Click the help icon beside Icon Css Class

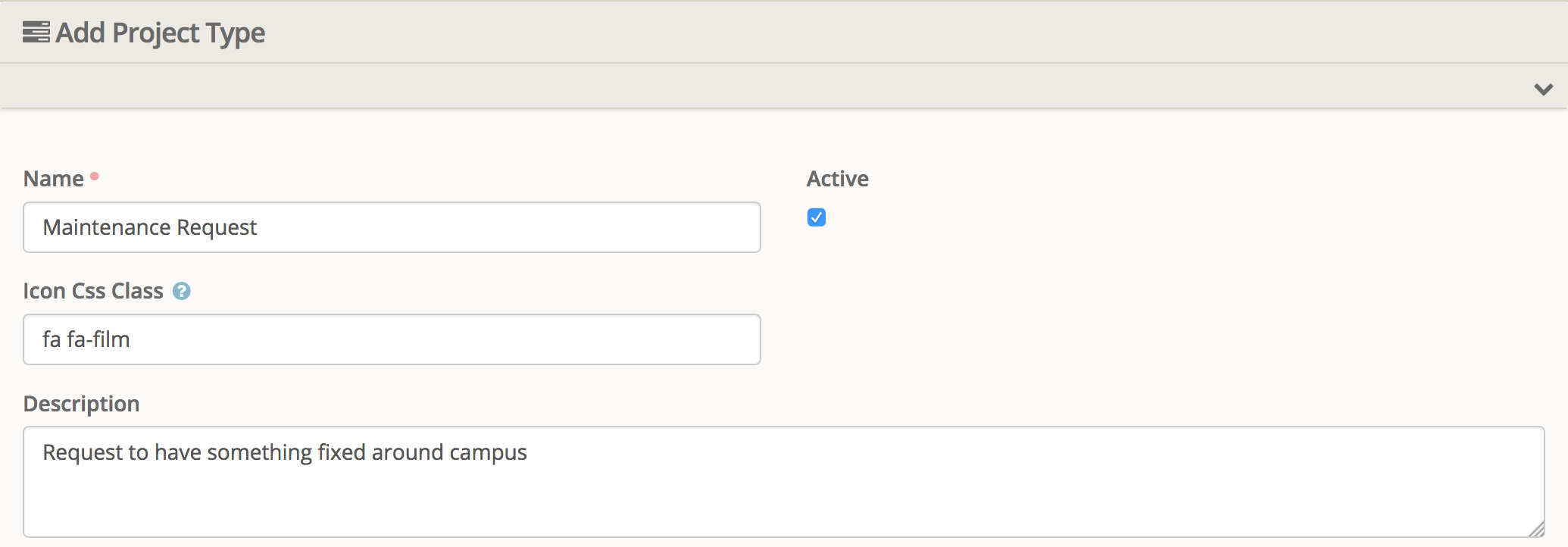tap(182, 291)
